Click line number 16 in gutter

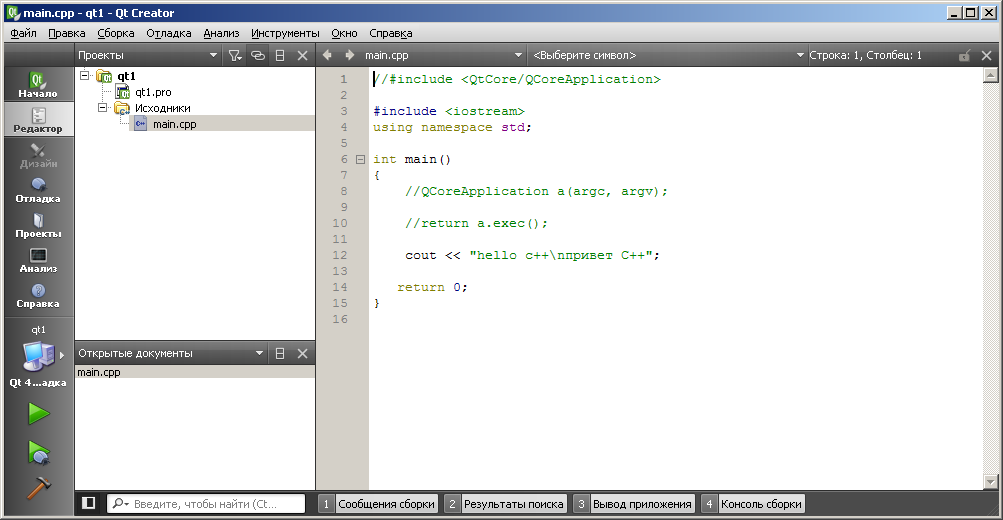pyautogui.click(x=340, y=319)
